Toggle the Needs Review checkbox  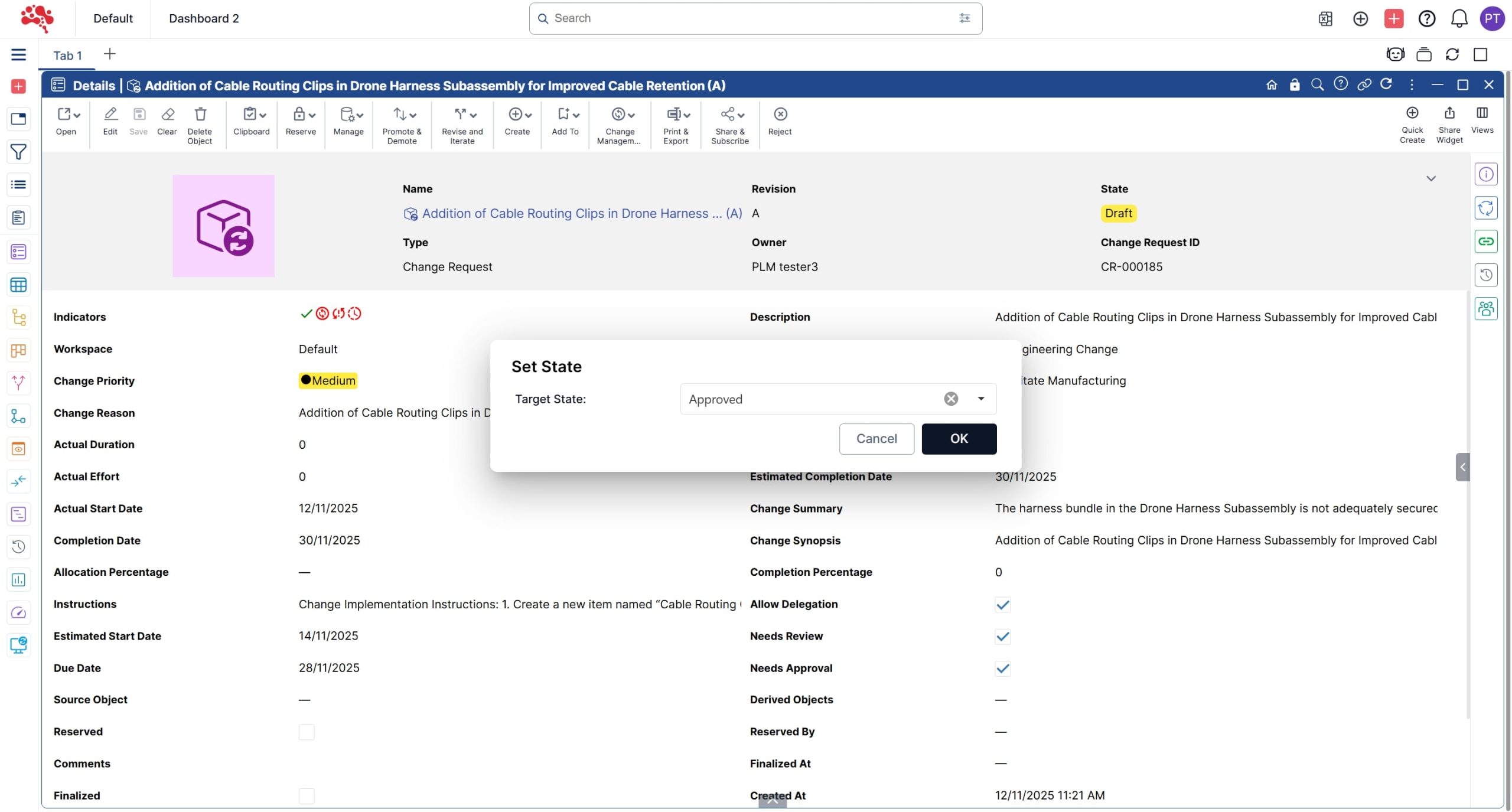pyautogui.click(x=1002, y=637)
